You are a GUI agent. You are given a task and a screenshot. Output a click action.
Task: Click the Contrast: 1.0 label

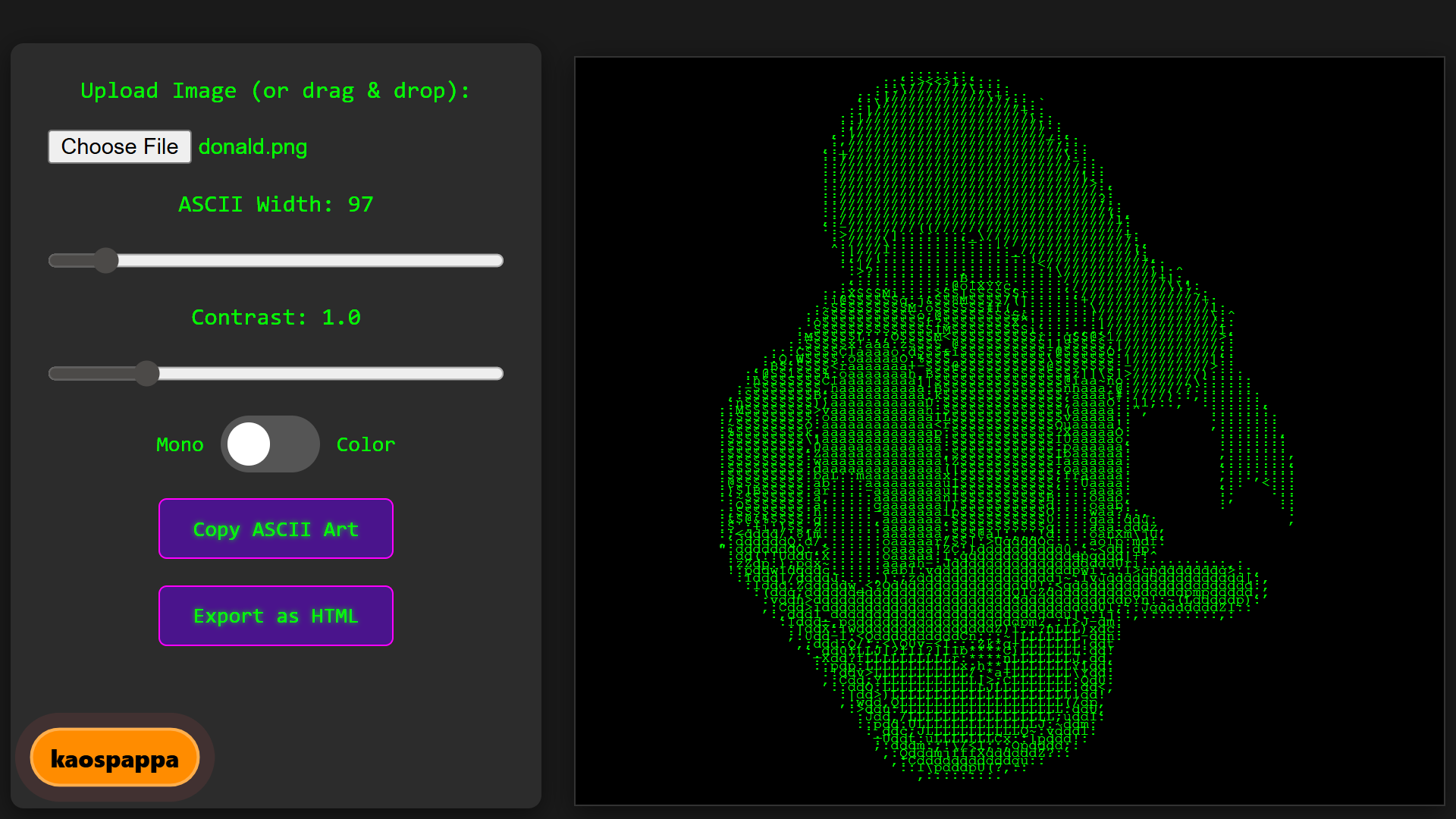275,318
